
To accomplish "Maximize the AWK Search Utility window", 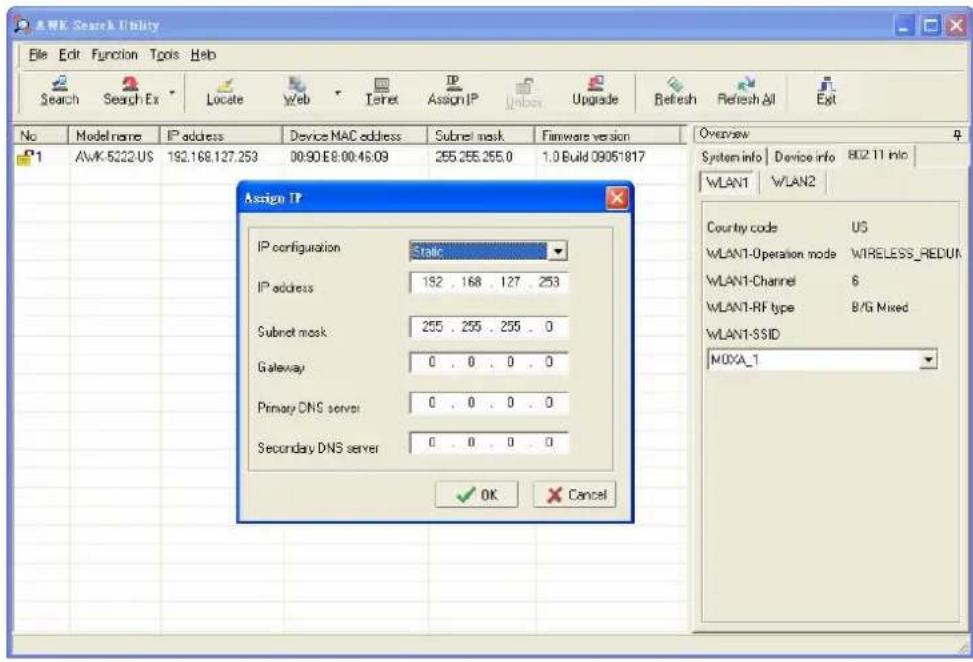I will coord(931,26).
